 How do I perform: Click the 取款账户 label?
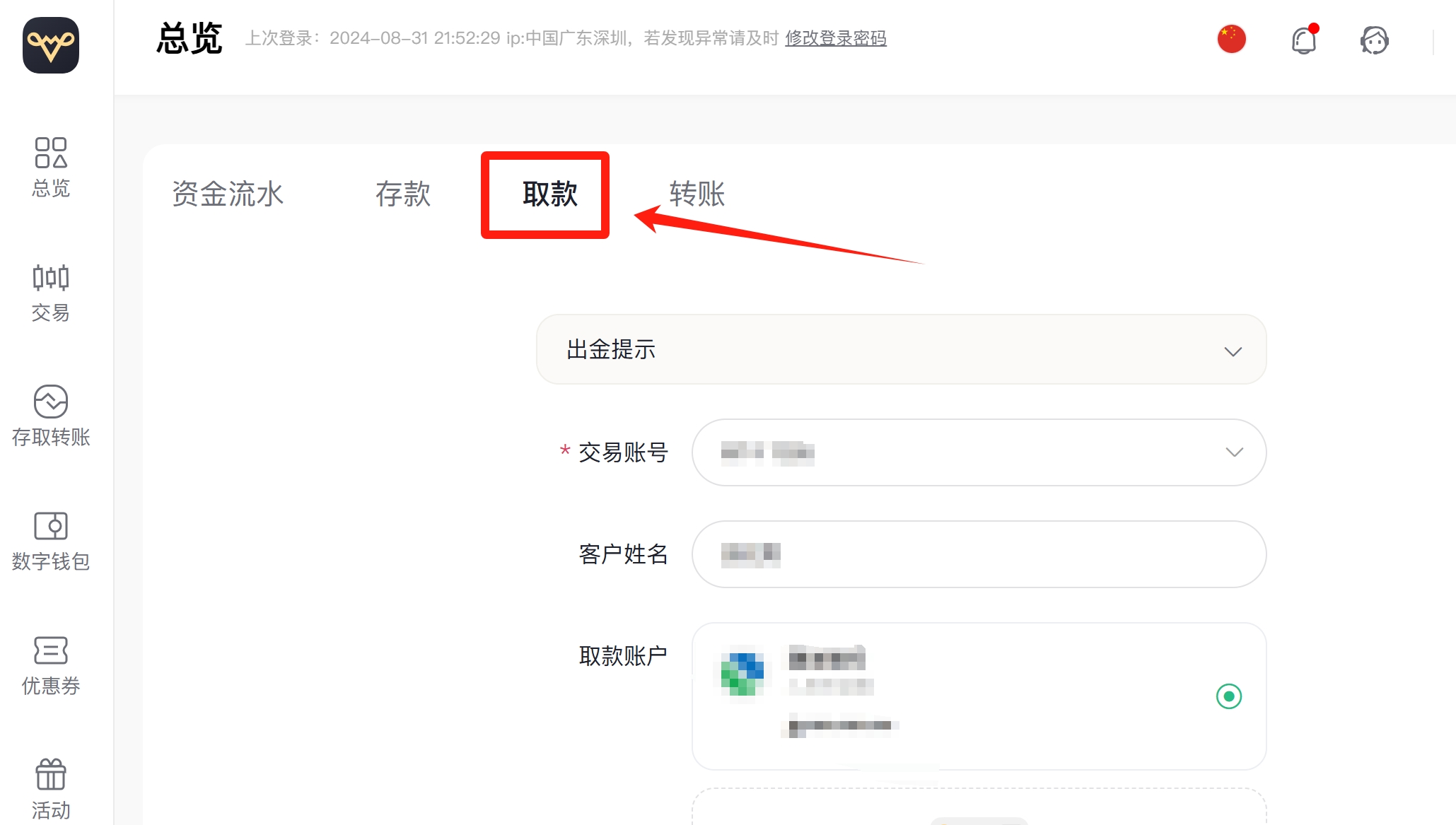(624, 656)
